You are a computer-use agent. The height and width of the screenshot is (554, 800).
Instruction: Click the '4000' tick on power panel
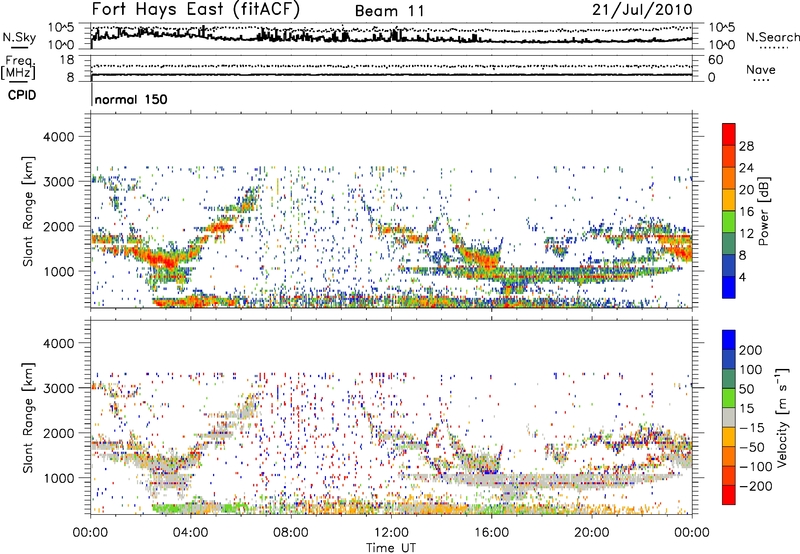[58, 137]
